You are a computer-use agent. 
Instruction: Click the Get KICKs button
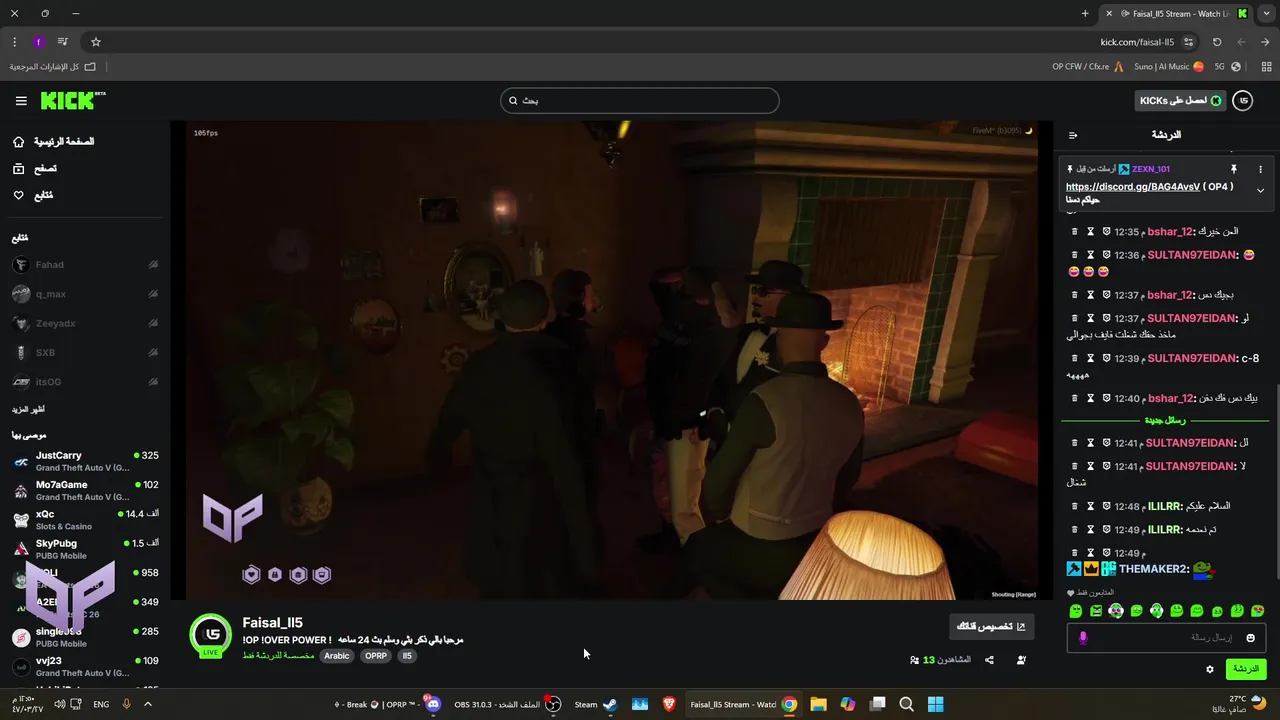[x=1181, y=100]
